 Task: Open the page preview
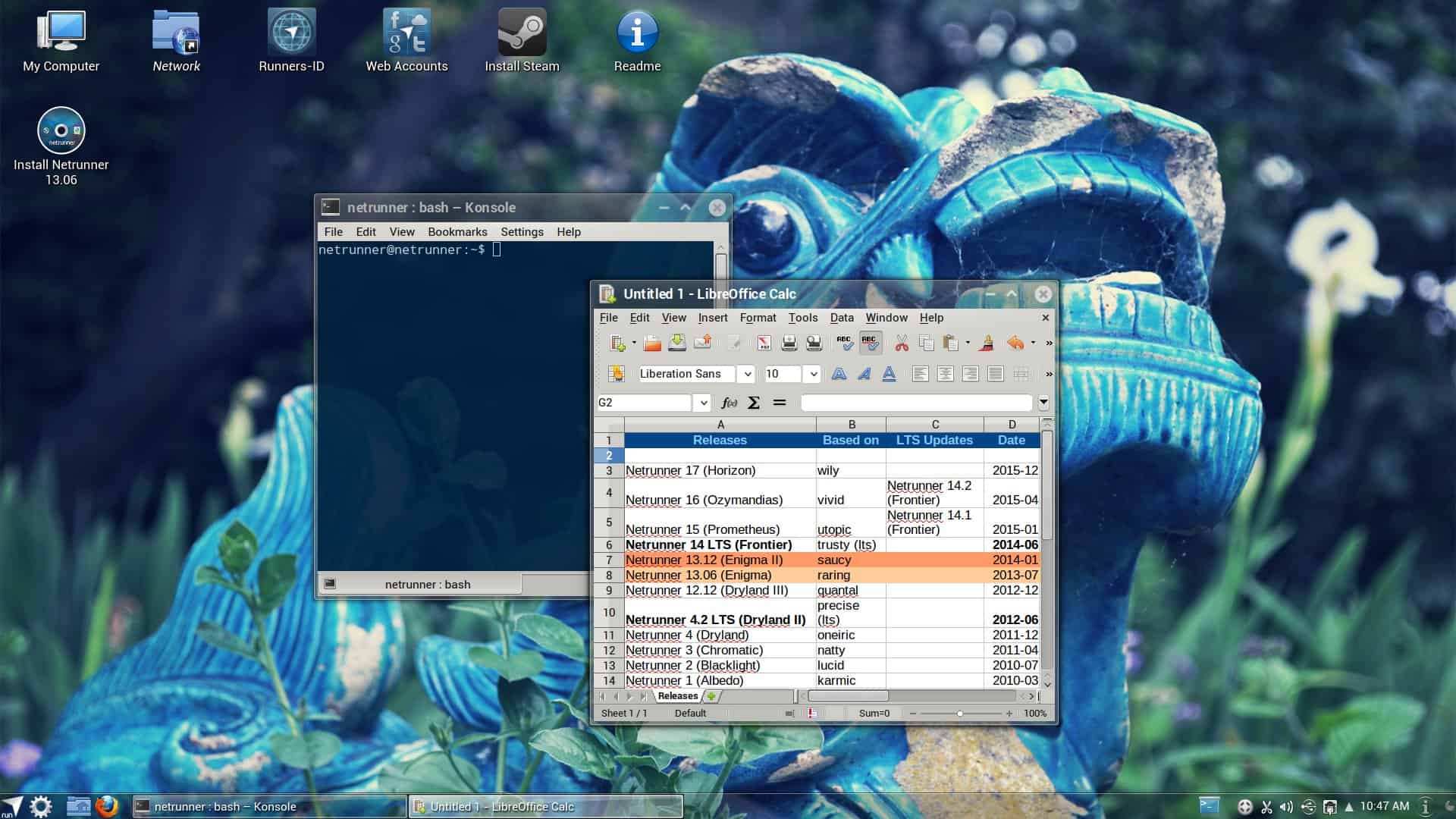point(814,344)
